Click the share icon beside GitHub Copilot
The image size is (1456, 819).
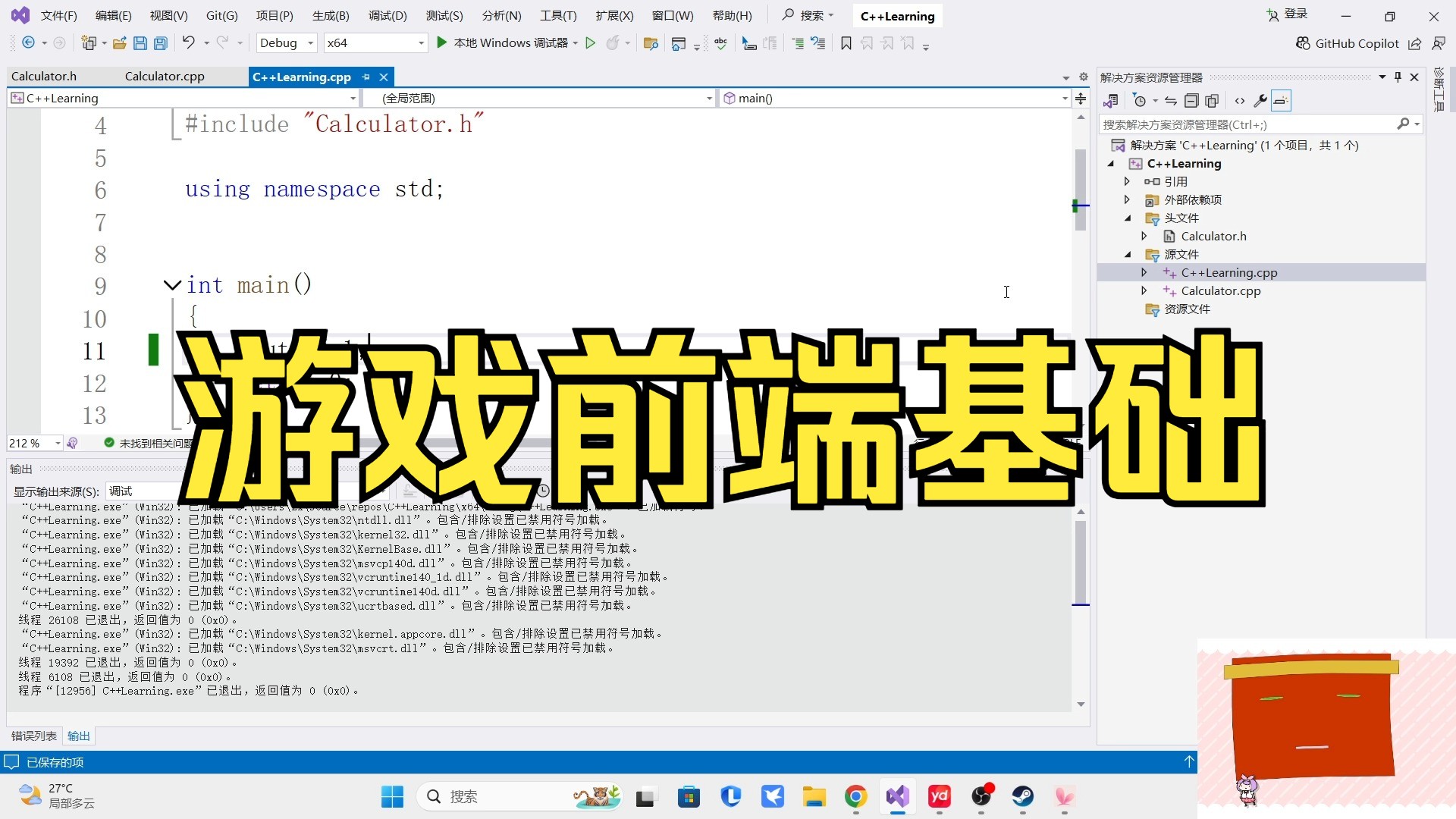pos(1415,43)
